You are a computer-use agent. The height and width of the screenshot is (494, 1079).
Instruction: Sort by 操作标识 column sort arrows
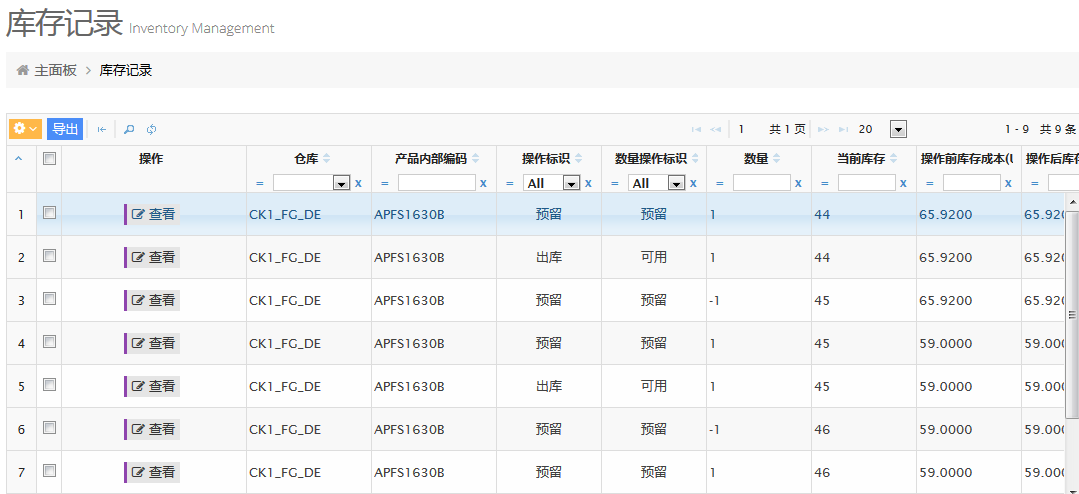tap(578, 159)
